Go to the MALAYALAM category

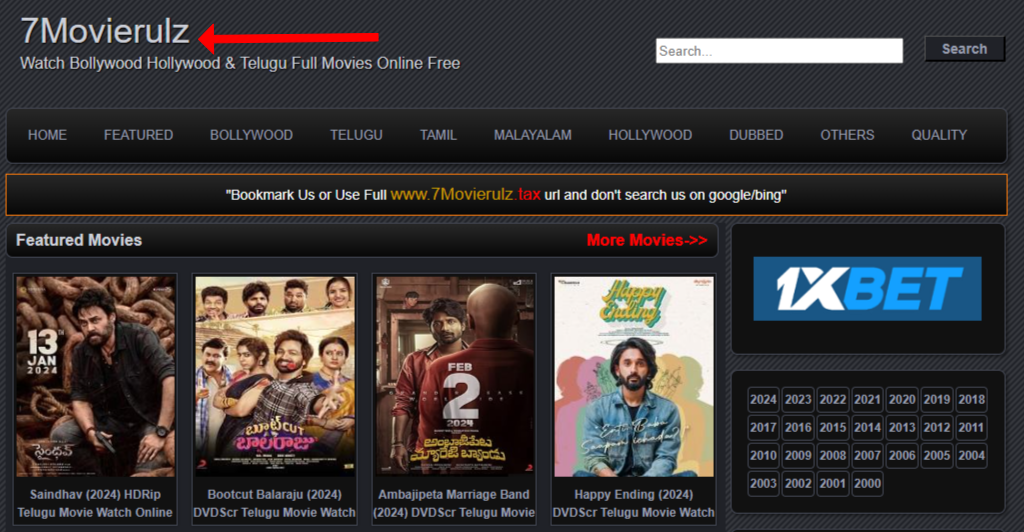coord(532,135)
